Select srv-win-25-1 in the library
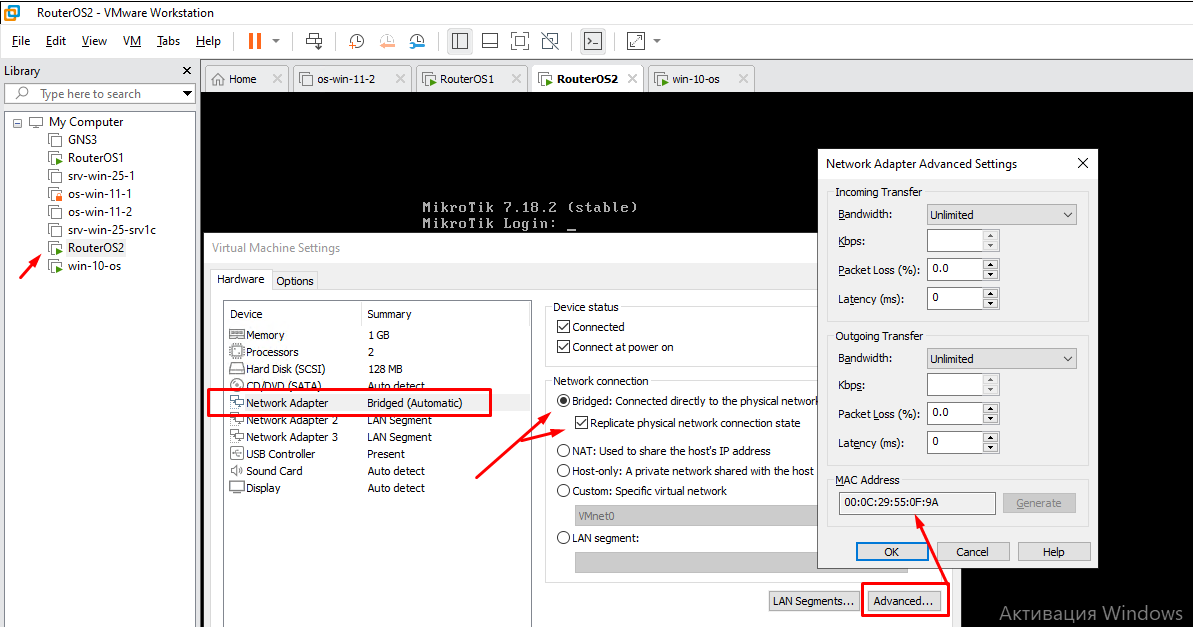 tap(100, 176)
